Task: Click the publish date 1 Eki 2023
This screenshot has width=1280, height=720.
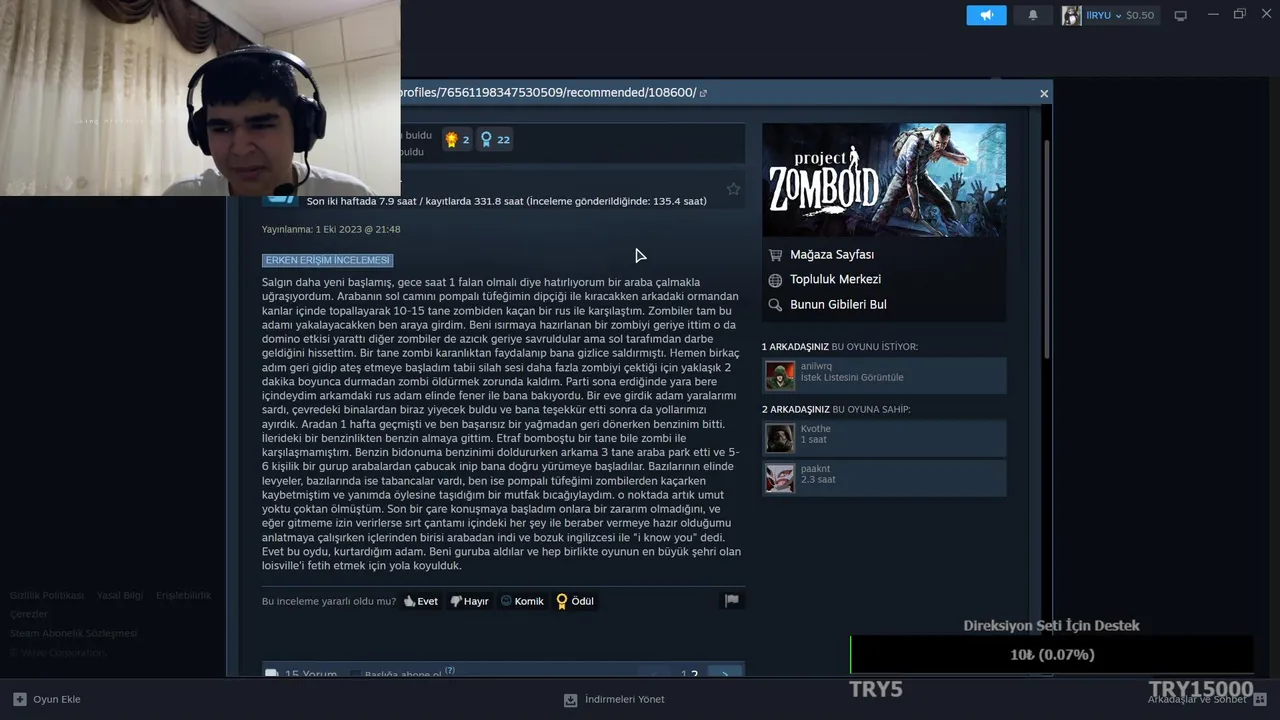Action: [x=331, y=229]
